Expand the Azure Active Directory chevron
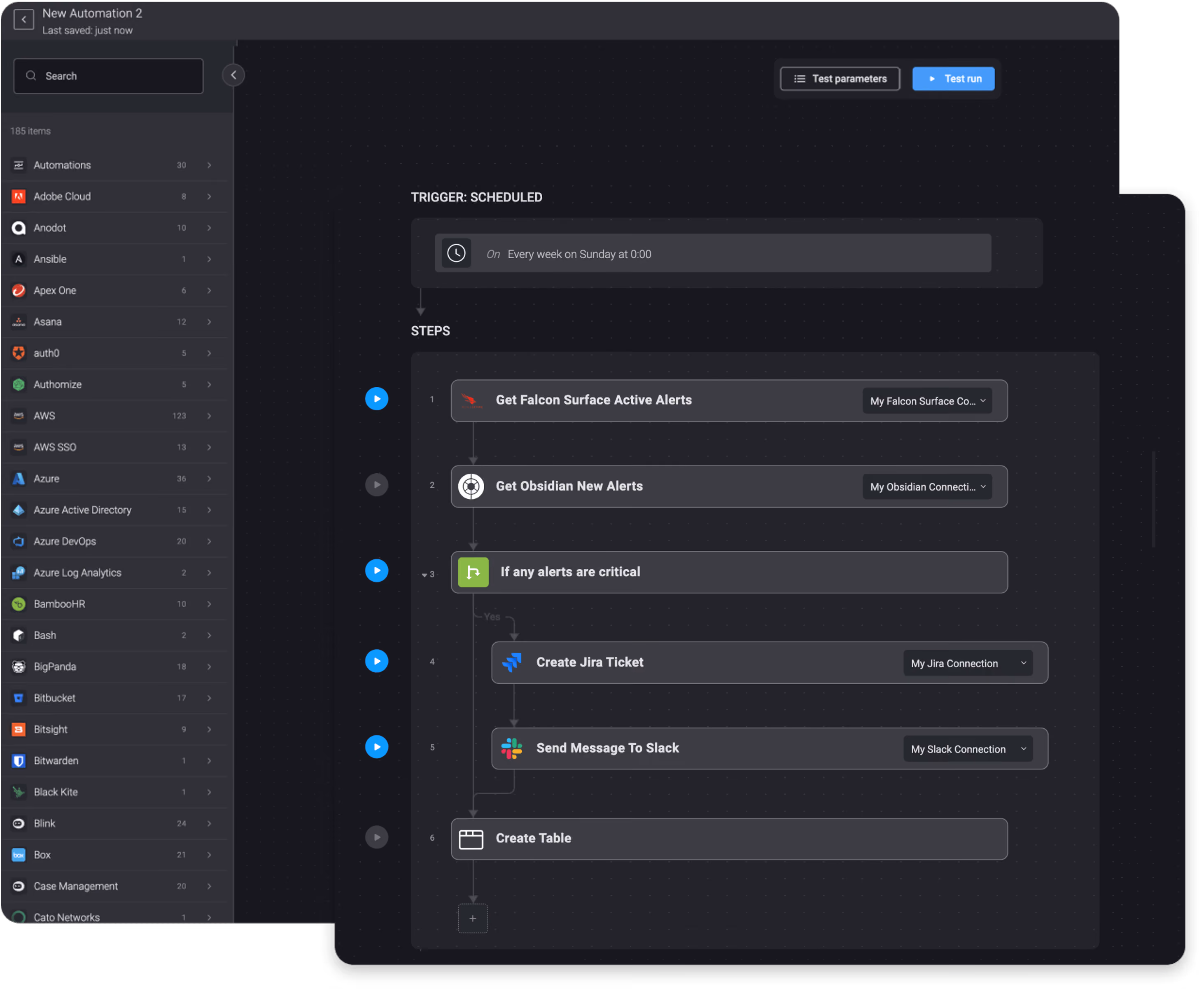Screen dimensions: 1204x989 point(209,510)
